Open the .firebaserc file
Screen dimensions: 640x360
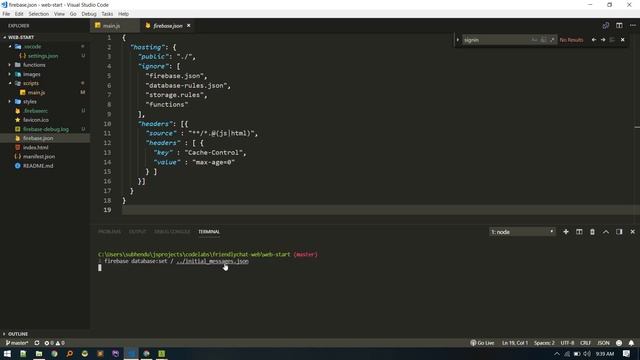click(x=35, y=111)
